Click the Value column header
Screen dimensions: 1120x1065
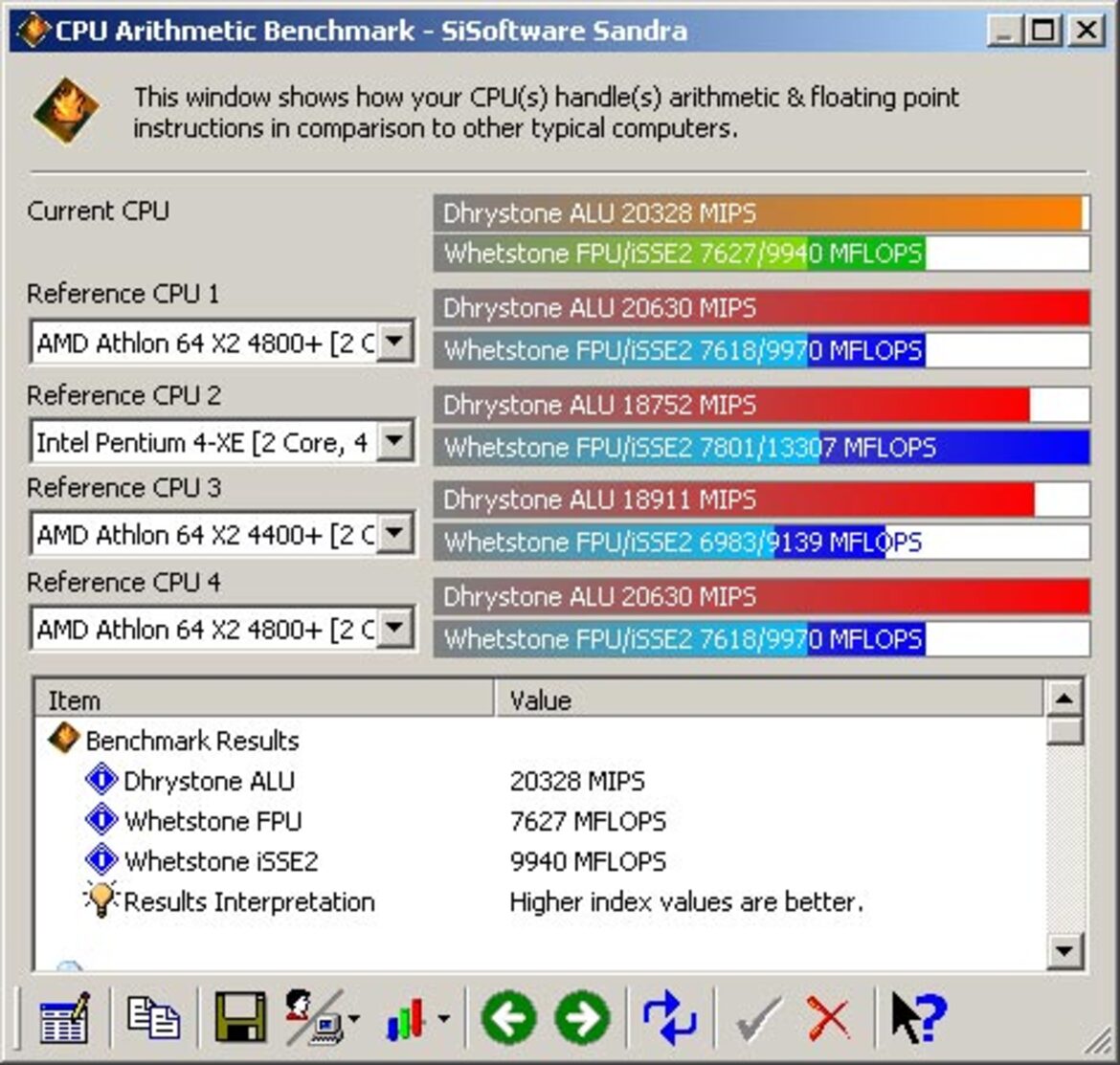(x=770, y=699)
